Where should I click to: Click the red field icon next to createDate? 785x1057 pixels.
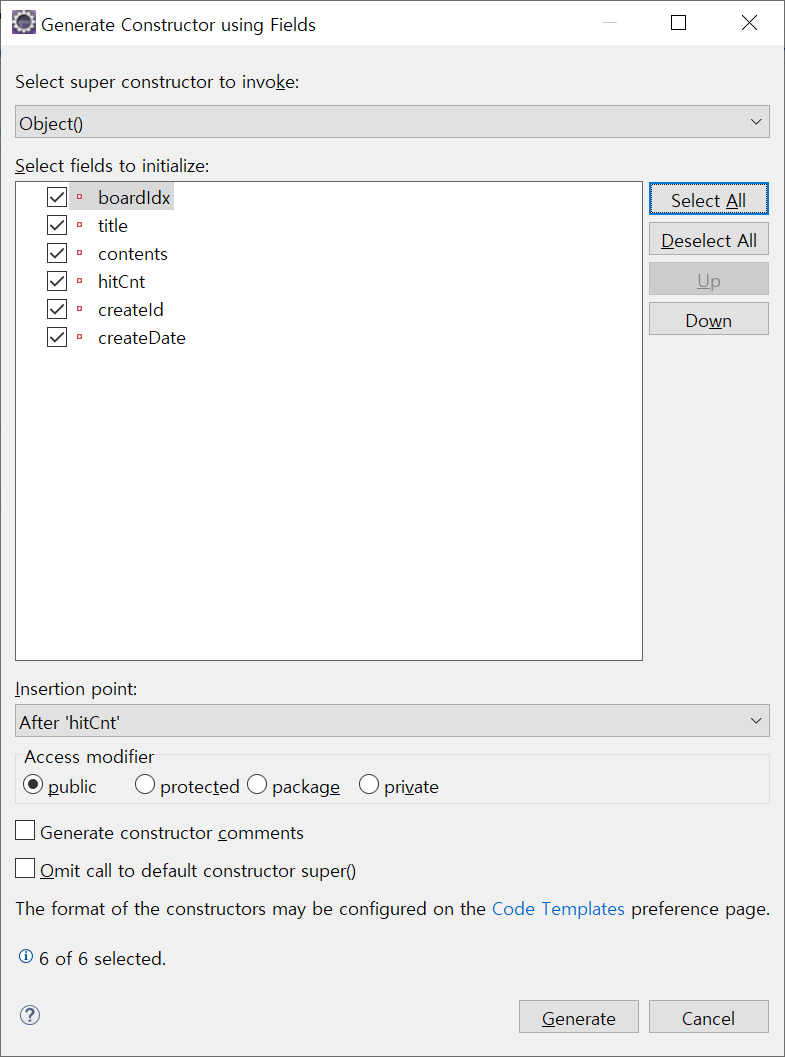coord(79,337)
